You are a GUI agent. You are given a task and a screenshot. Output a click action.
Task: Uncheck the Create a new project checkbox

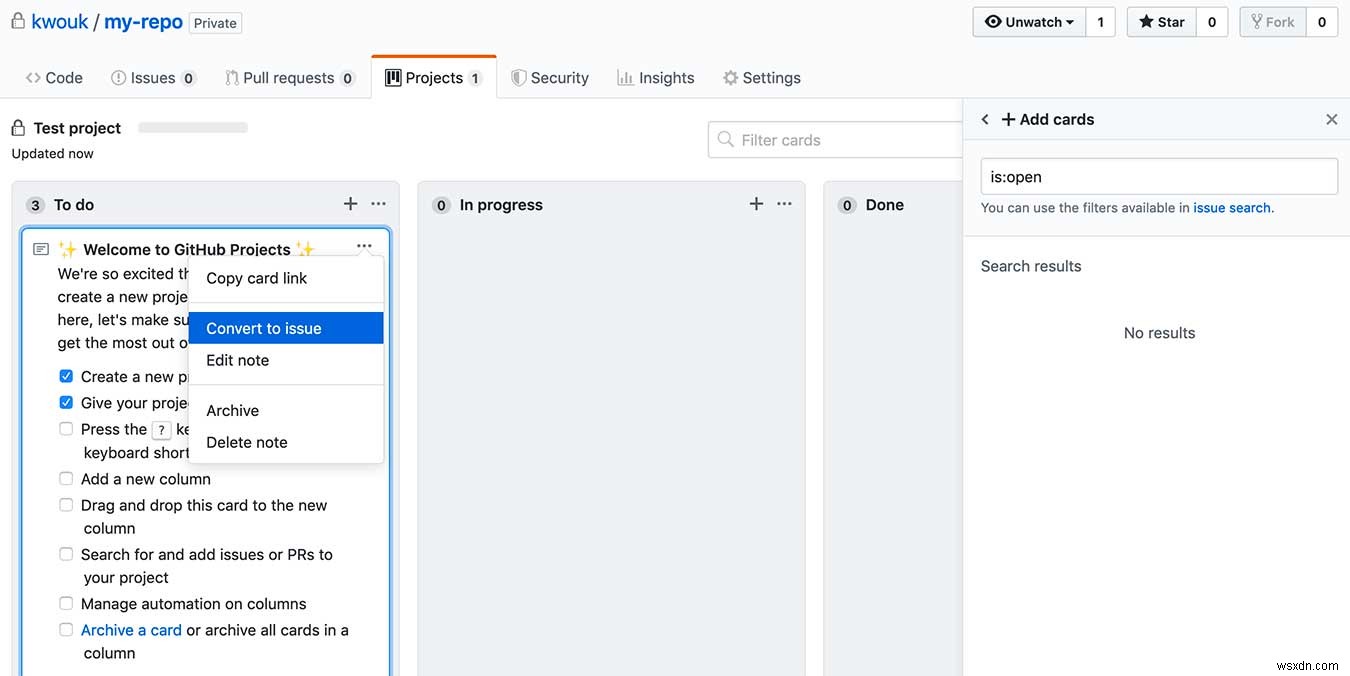(x=65, y=376)
